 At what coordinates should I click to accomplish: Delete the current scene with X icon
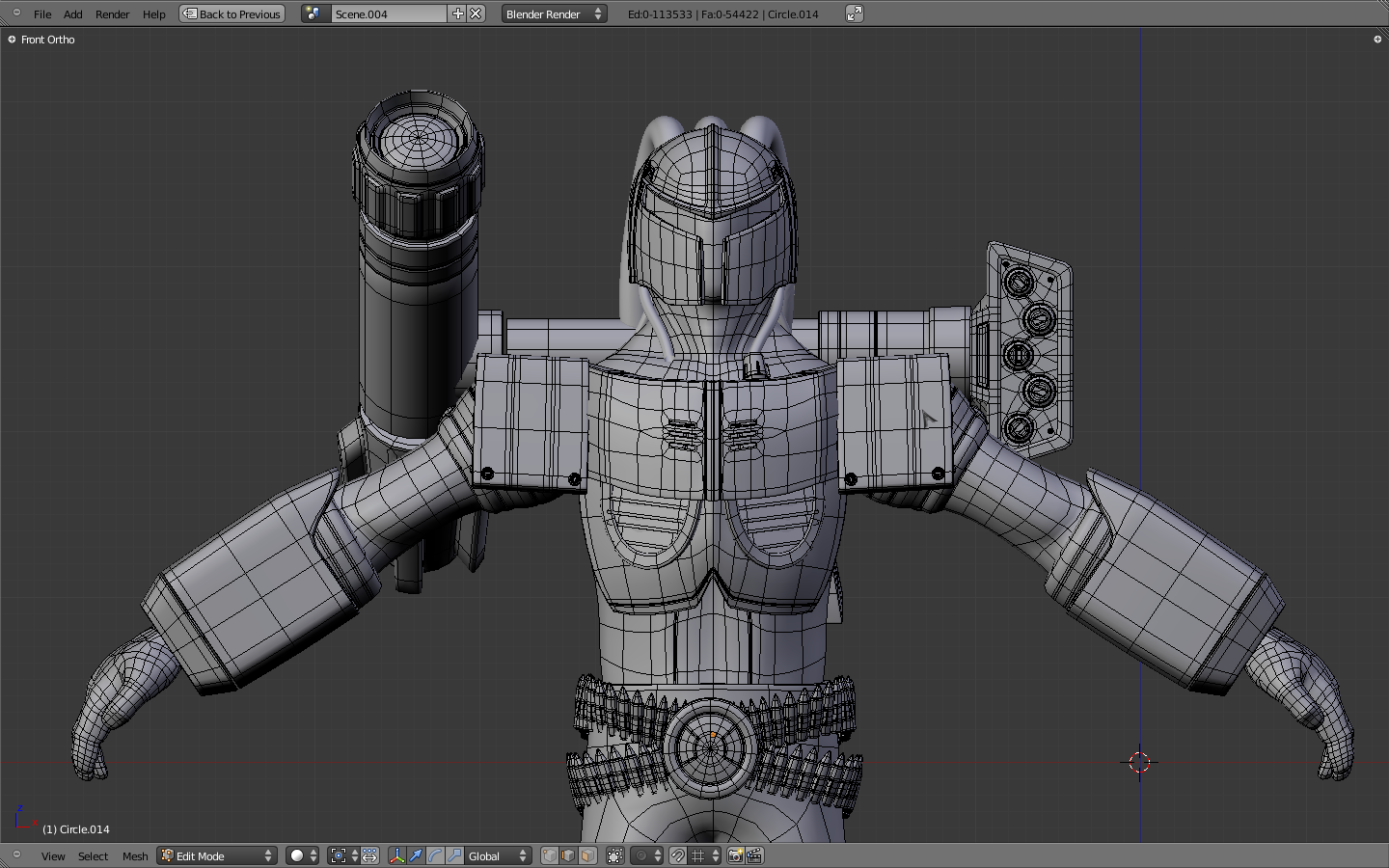click(477, 14)
